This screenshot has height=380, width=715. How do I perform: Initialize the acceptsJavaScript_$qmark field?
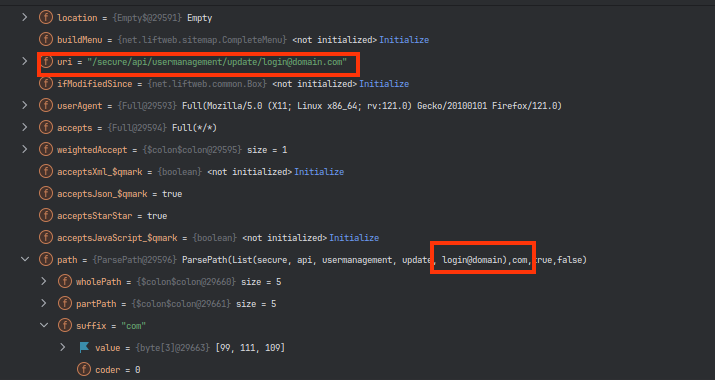[x=354, y=238]
